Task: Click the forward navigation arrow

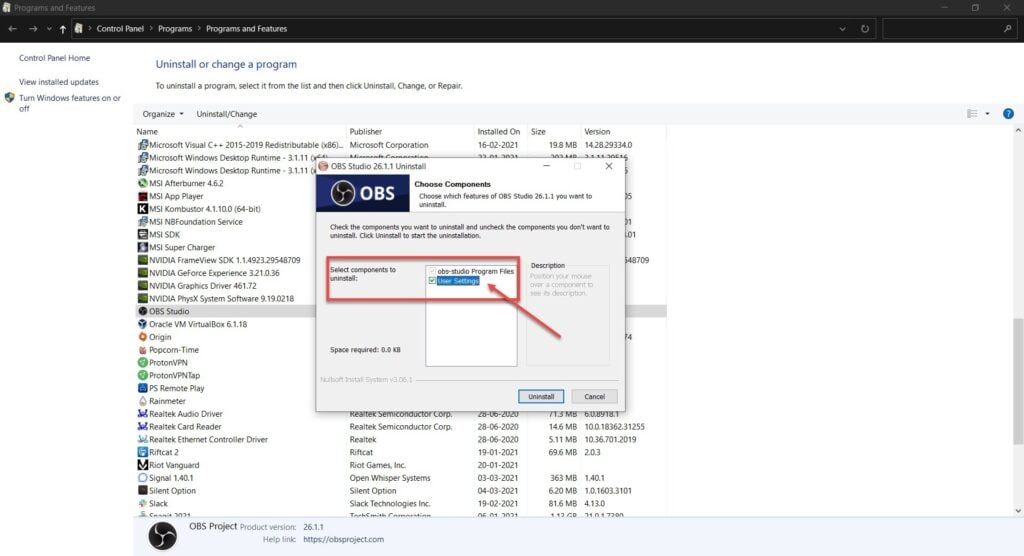Action: 33,29
